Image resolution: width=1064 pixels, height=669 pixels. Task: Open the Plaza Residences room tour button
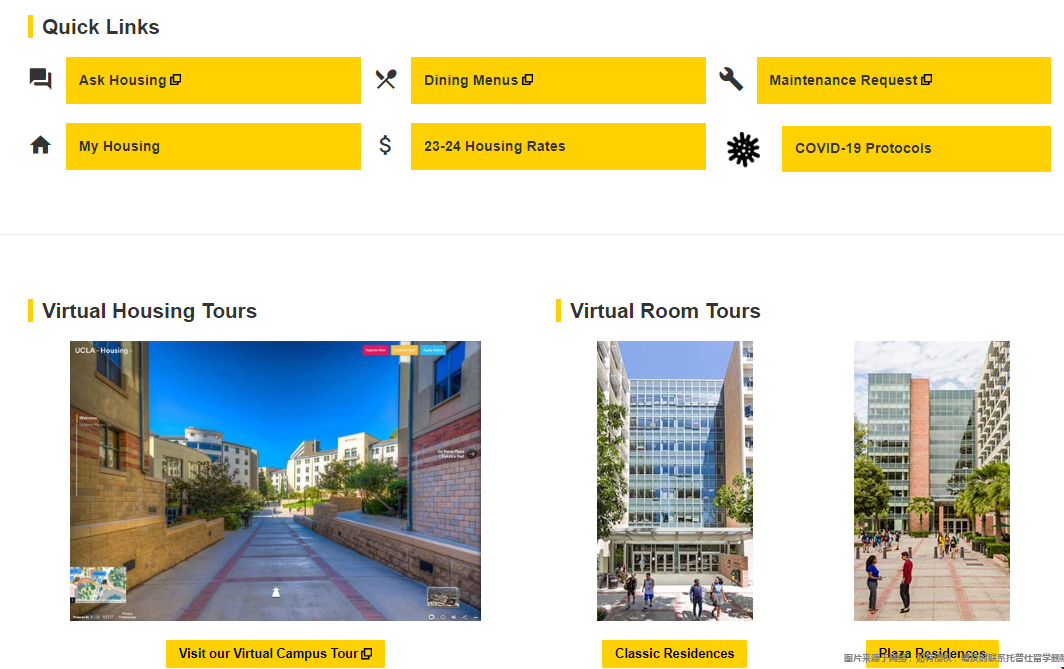[932, 653]
